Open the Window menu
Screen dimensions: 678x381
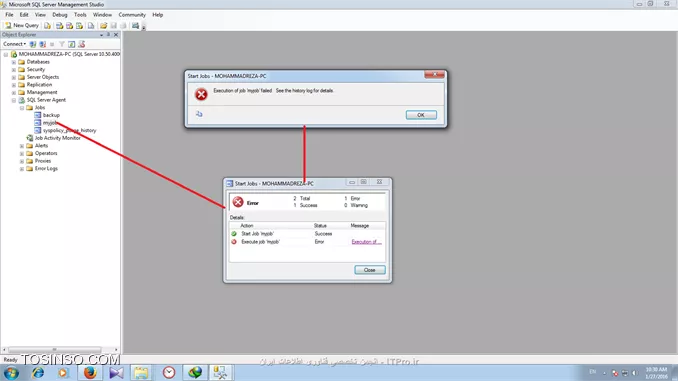[x=102, y=15]
